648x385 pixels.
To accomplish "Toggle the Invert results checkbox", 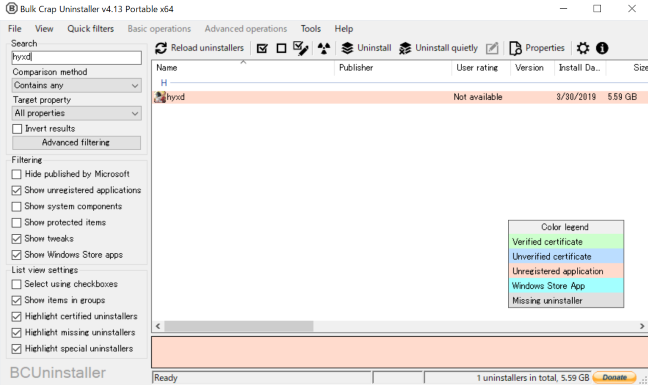I will click(17, 129).
